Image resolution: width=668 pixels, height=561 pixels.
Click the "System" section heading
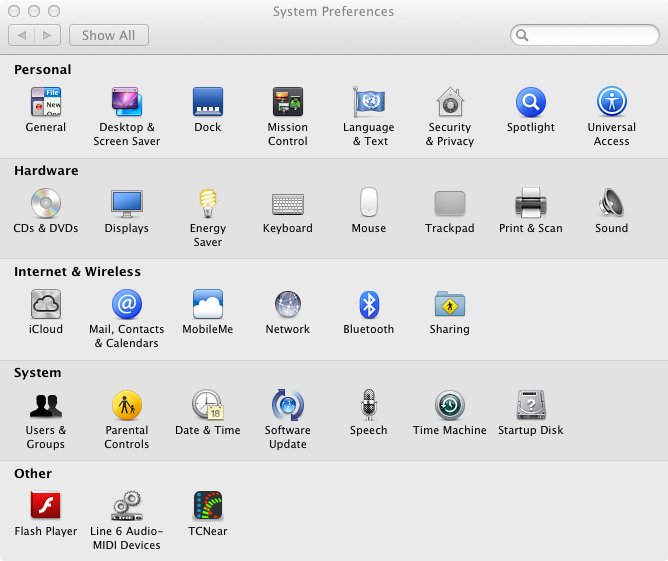coord(37,373)
